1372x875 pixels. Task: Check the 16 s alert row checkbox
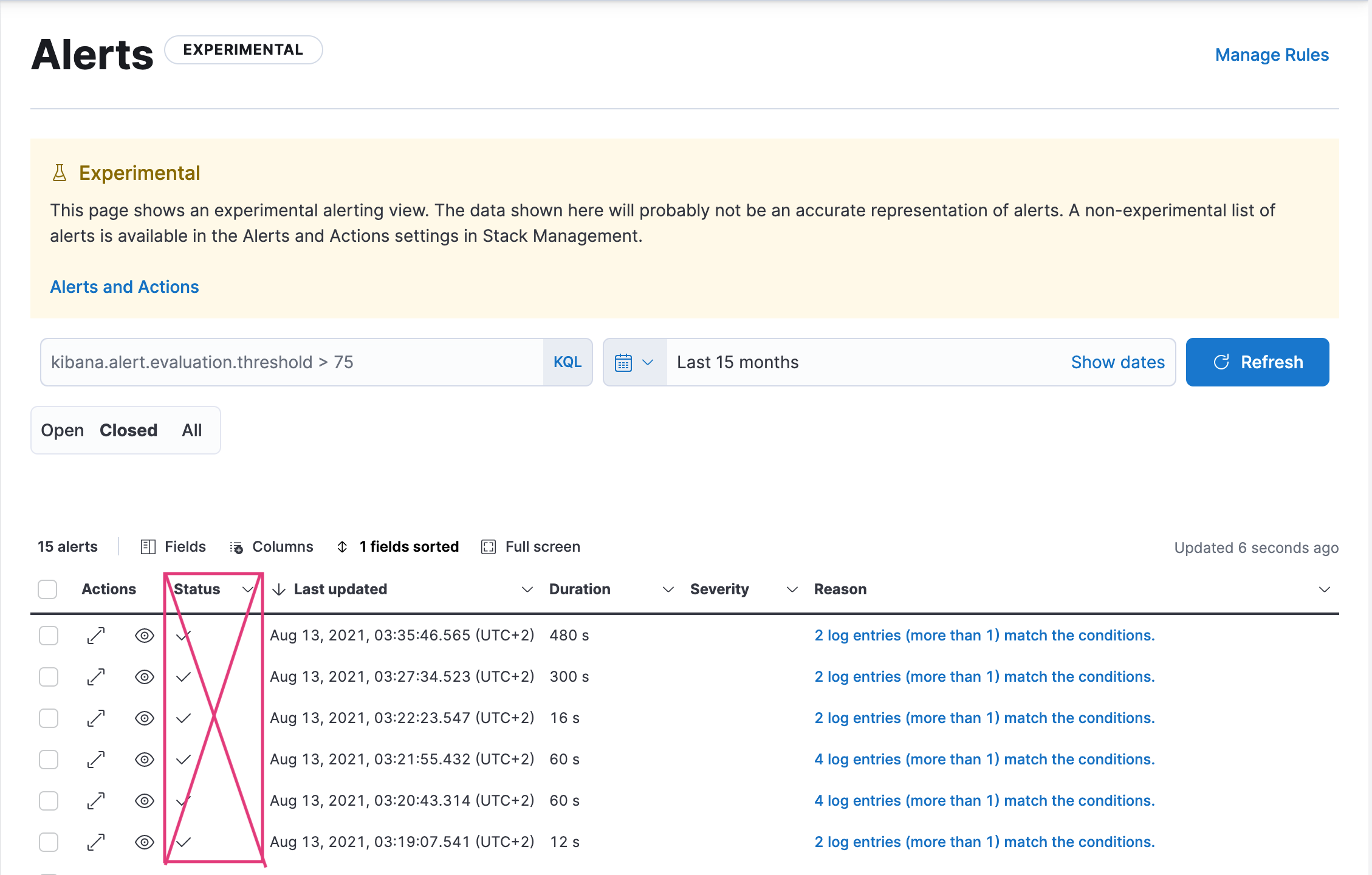(x=48, y=718)
